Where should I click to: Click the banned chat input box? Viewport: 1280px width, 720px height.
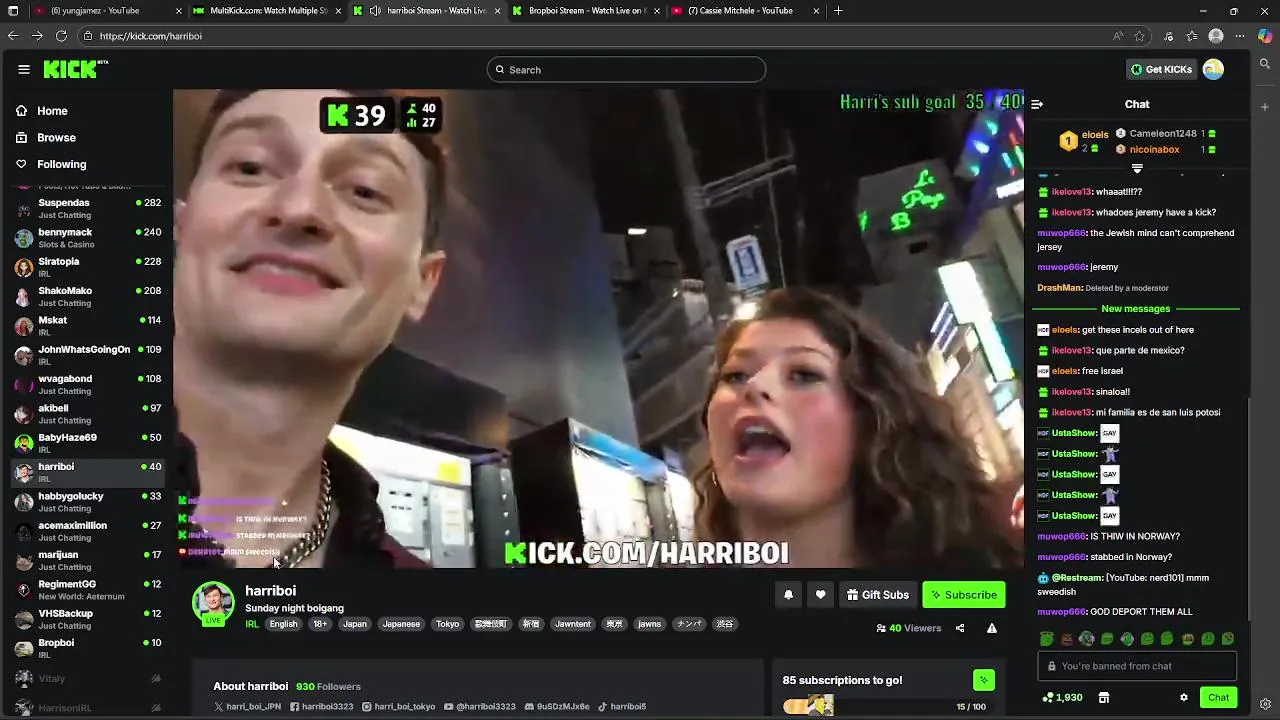tap(1137, 666)
